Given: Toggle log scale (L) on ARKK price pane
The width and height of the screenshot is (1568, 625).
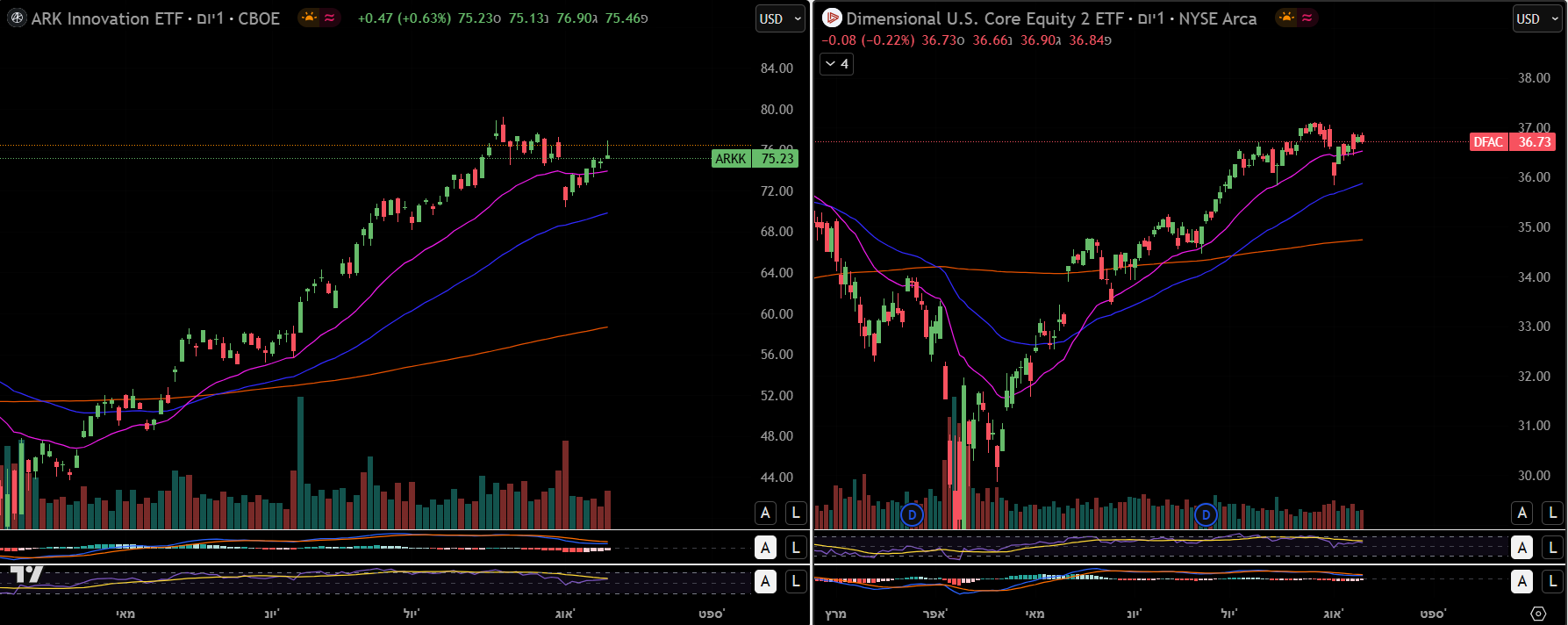Looking at the screenshot, I should pyautogui.click(x=795, y=514).
